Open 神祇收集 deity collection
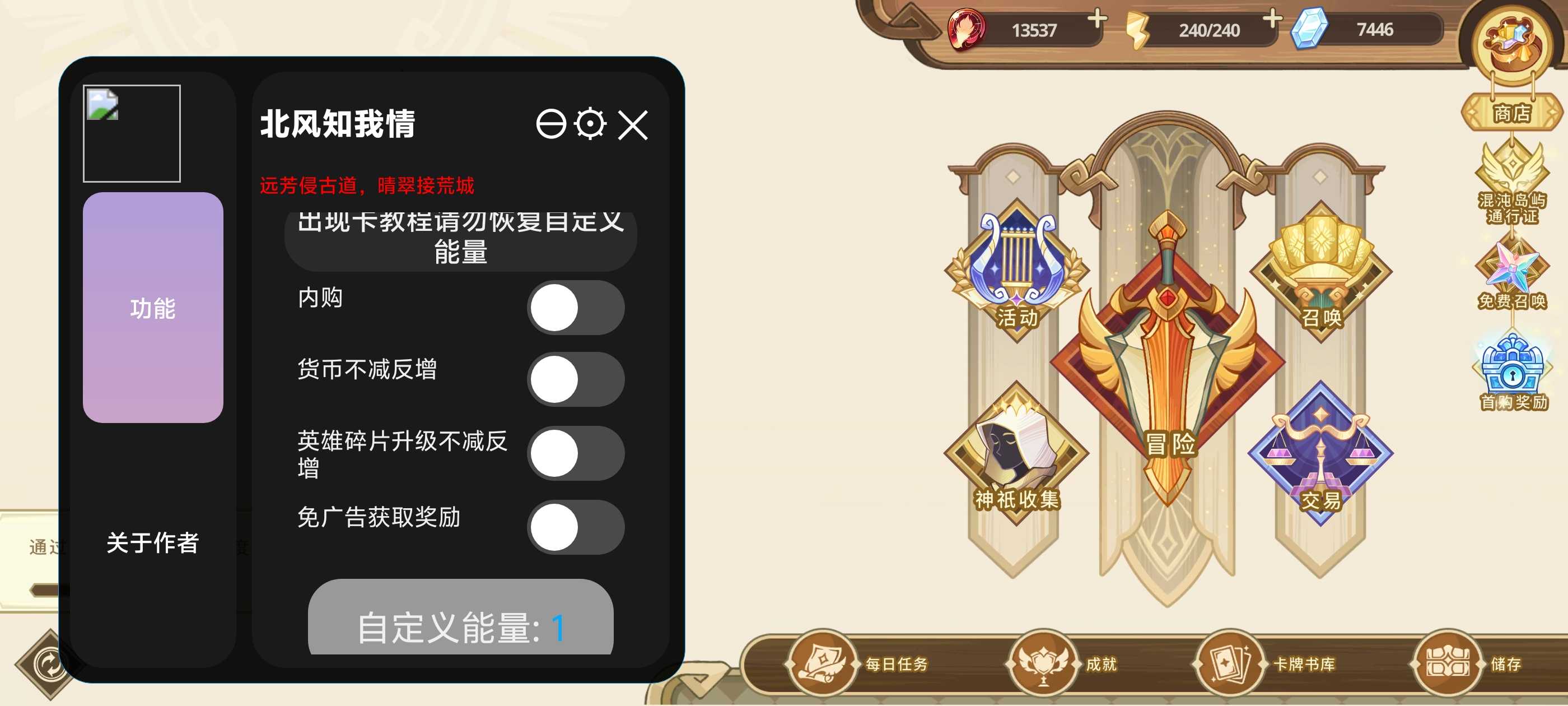The image size is (1568, 706). point(1016,453)
